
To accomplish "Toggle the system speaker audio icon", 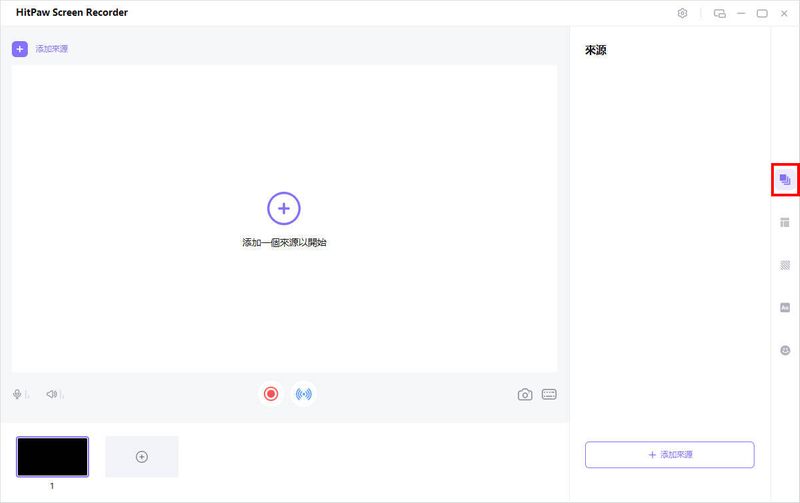I will pos(52,394).
